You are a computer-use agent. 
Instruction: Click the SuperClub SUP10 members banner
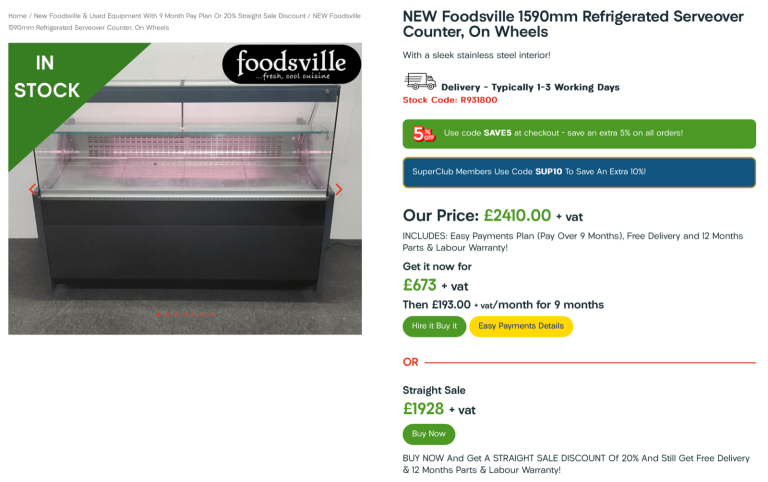(579, 172)
